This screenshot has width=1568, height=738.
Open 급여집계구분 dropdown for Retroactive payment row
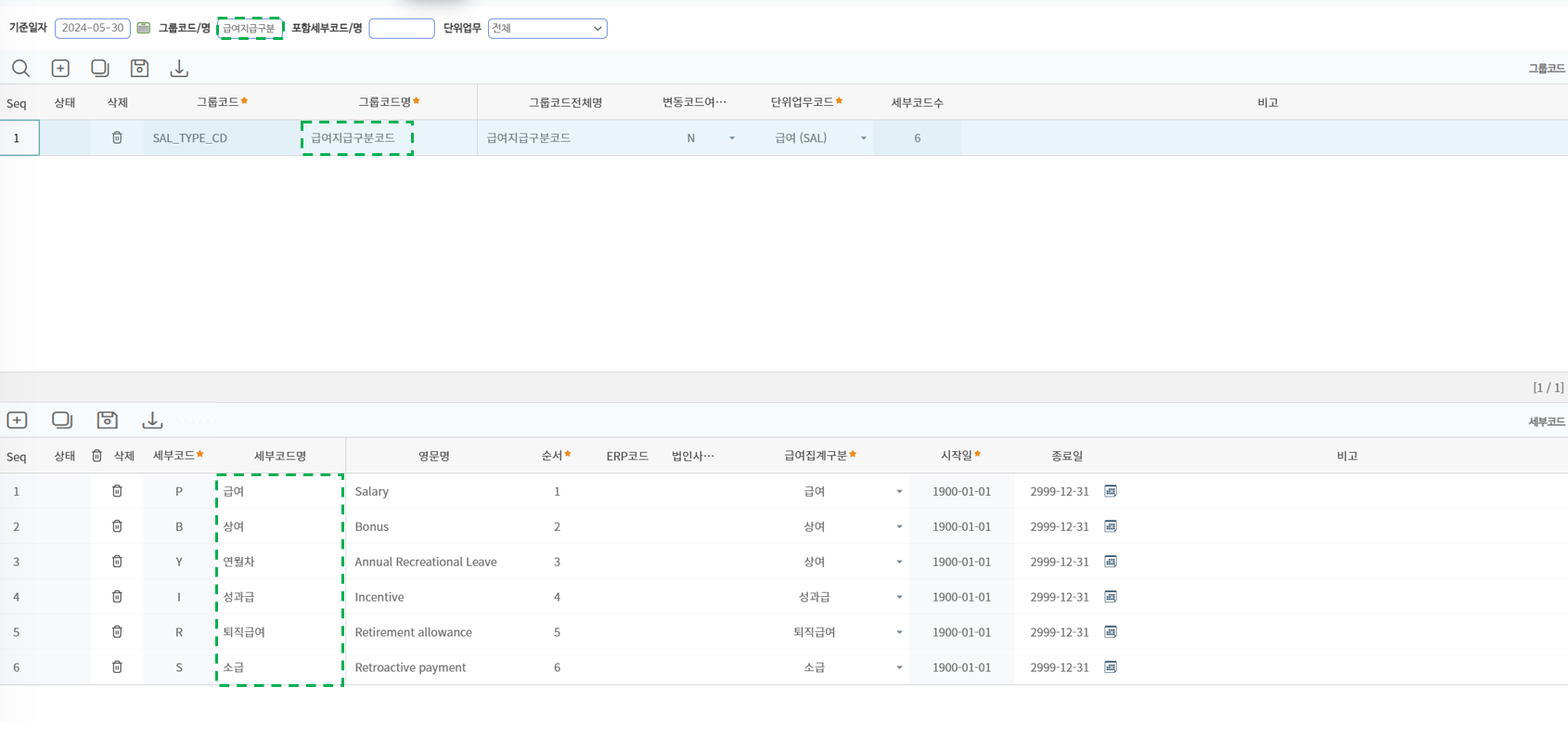click(899, 668)
